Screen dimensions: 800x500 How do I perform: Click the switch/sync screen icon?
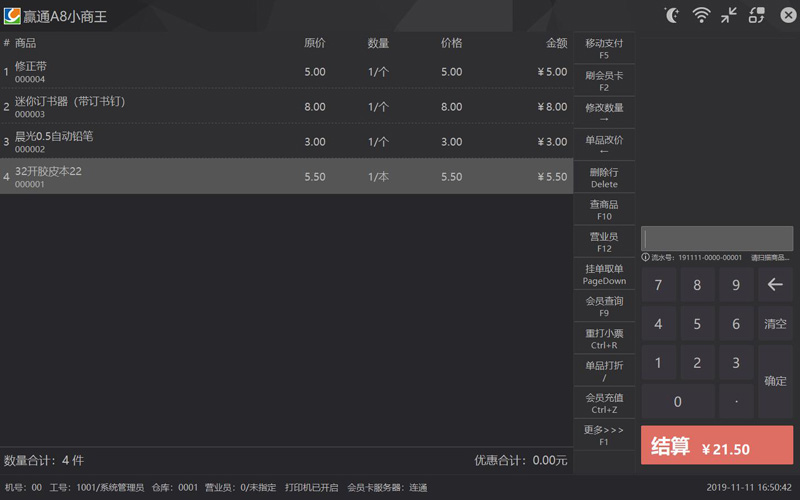757,15
